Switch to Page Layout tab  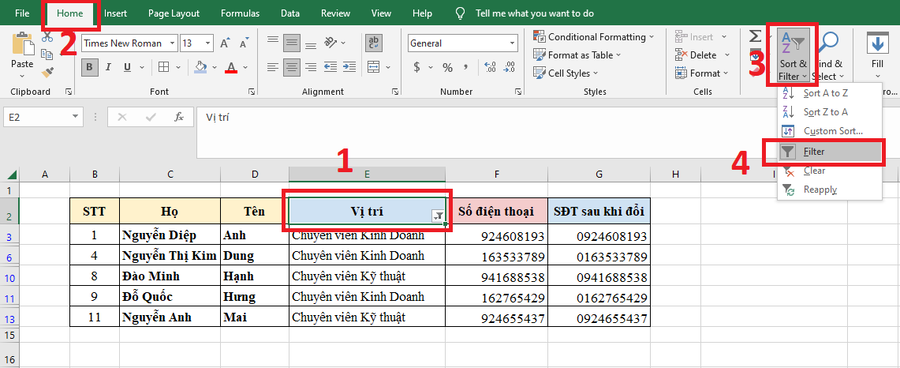173,13
